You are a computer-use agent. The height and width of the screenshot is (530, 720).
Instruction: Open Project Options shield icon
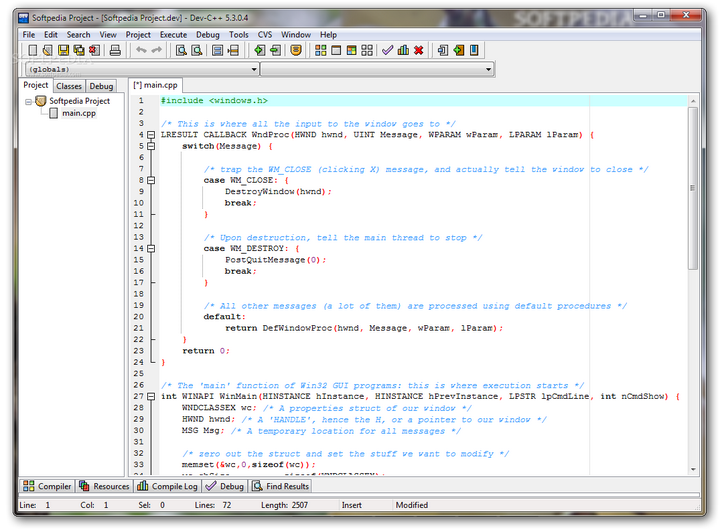click(296, 50)
